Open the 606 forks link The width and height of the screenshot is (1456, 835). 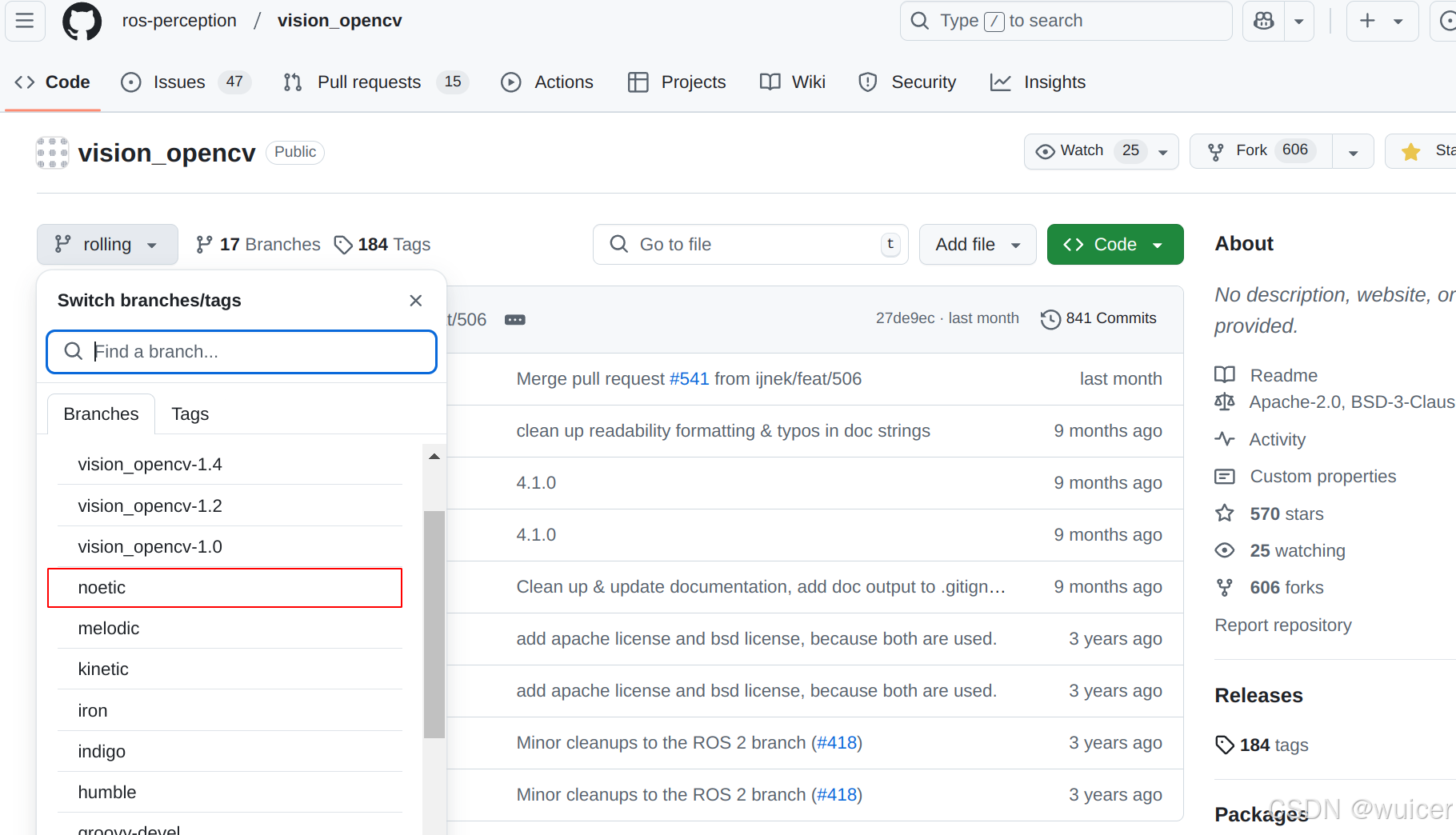1270,588
